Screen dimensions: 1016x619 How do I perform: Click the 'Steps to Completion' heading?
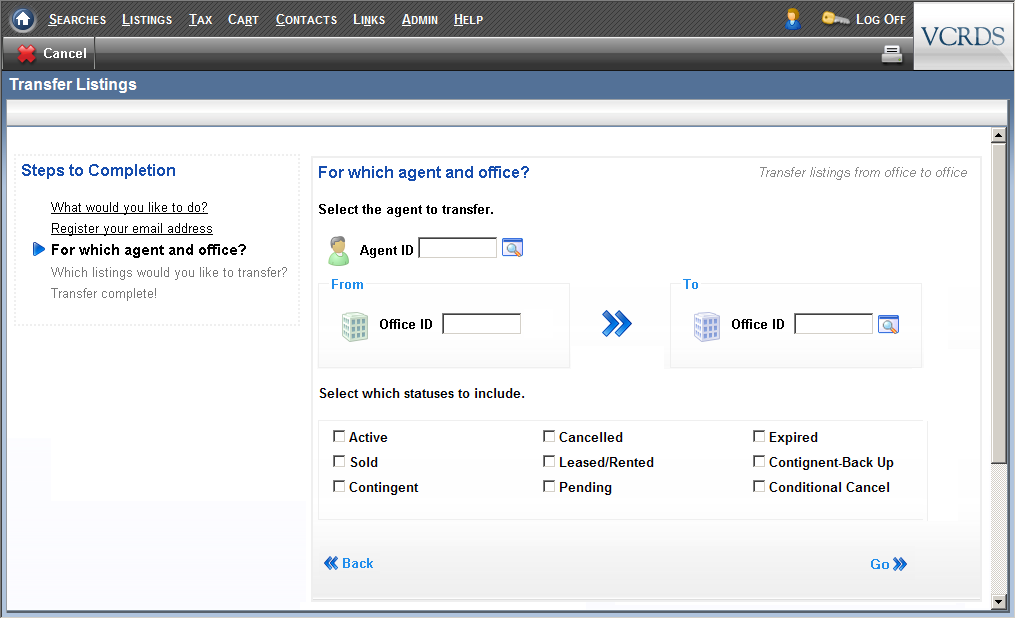tap(98, 170)
